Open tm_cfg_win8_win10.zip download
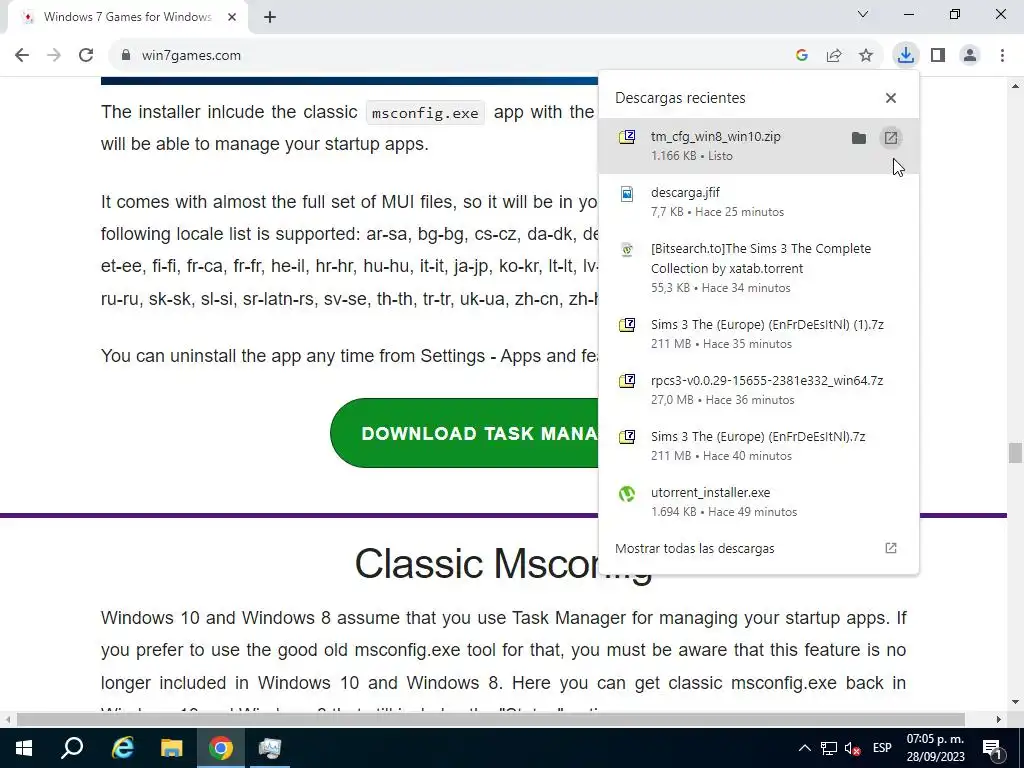 point(758,146)
